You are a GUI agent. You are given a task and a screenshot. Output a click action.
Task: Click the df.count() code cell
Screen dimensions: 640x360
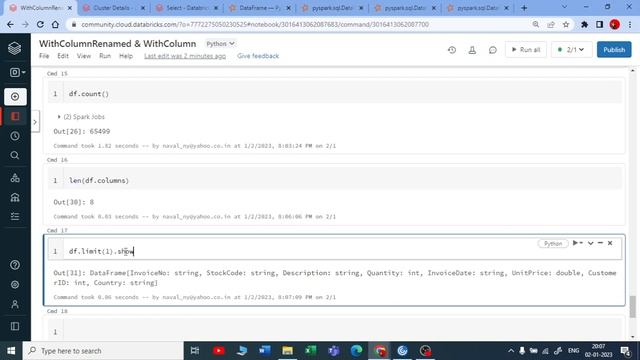tap(335, 94)
